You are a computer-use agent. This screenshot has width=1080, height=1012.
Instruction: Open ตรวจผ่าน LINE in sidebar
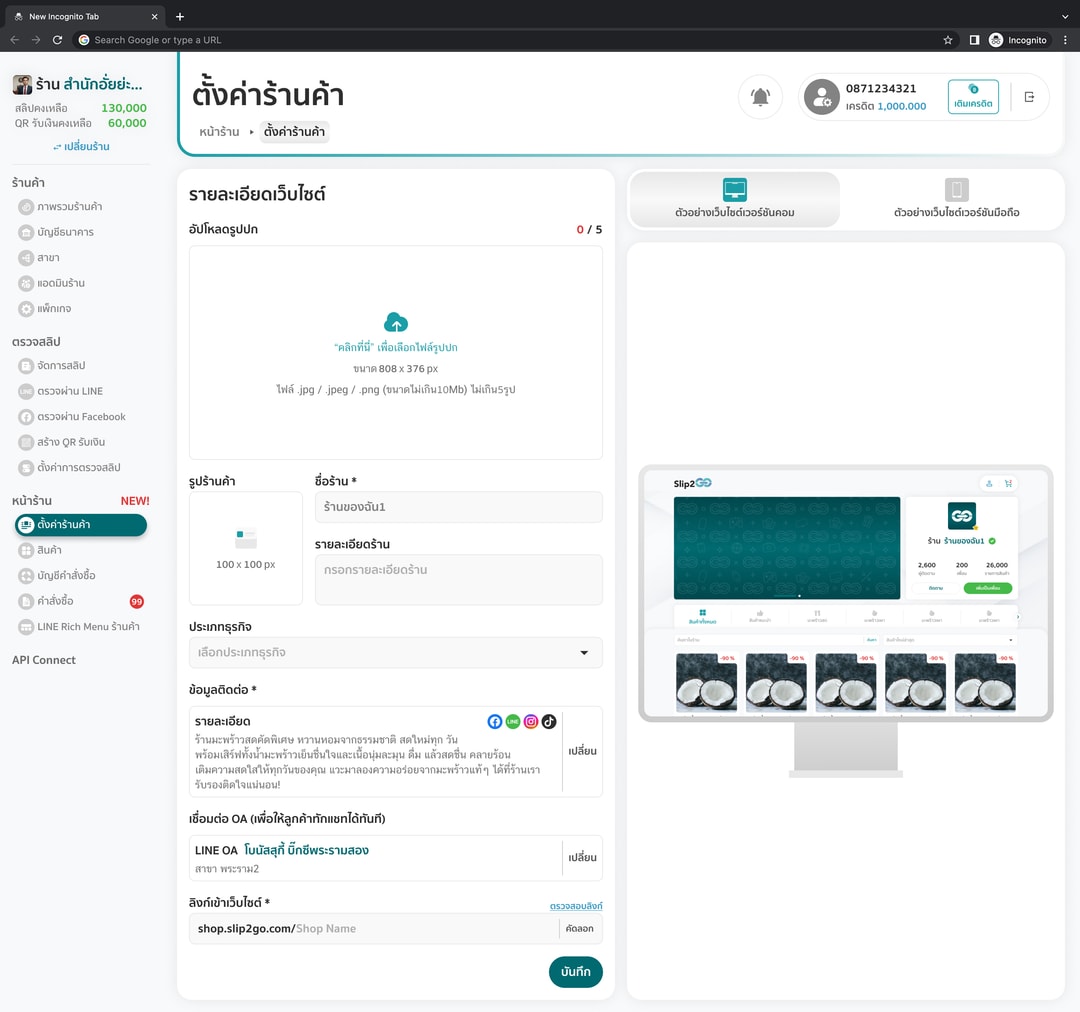[69, 391]
